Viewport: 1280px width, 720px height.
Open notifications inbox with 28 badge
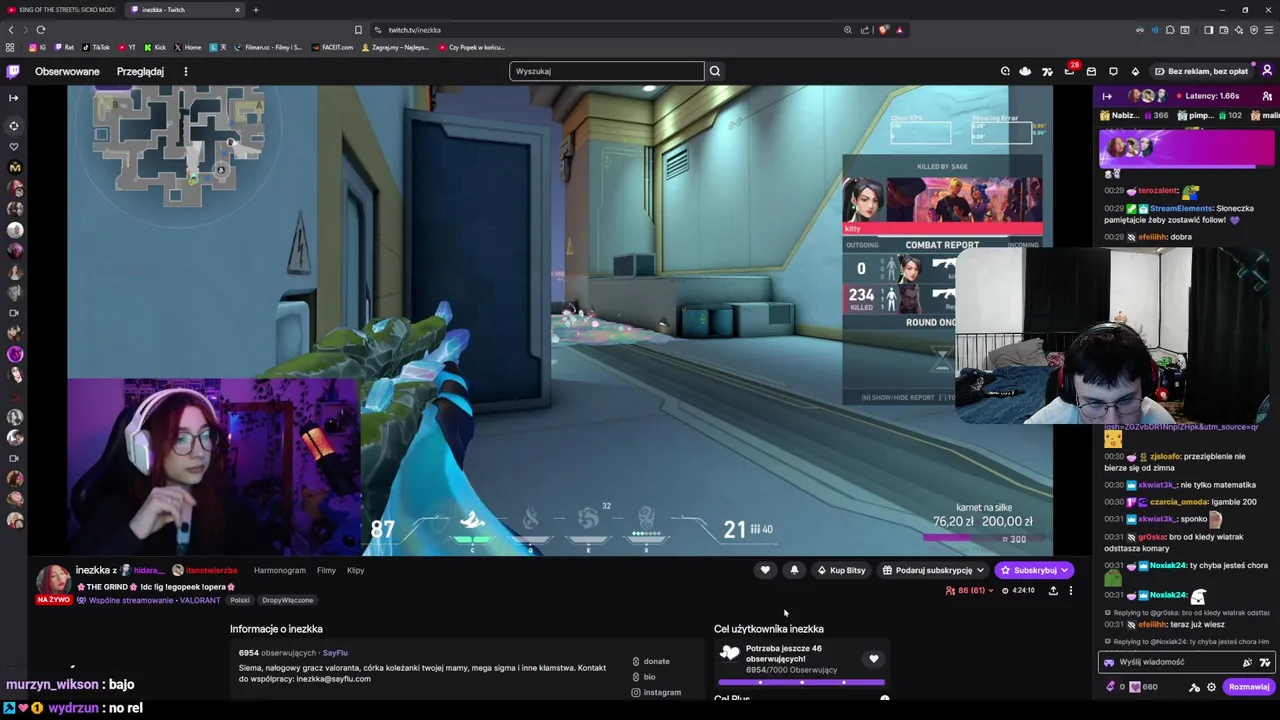(x=1069, y=71)
